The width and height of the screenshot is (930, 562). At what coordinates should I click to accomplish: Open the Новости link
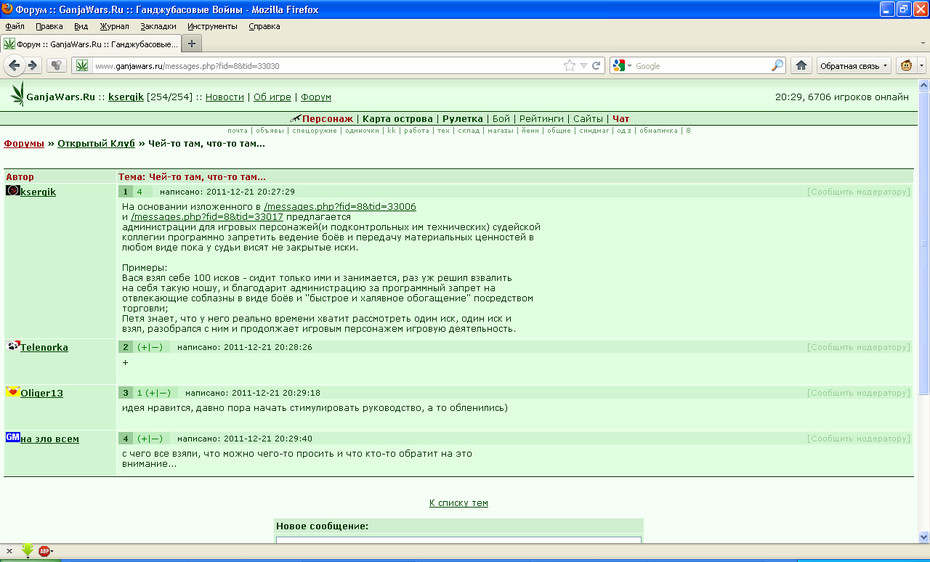(x=224, y=97)
